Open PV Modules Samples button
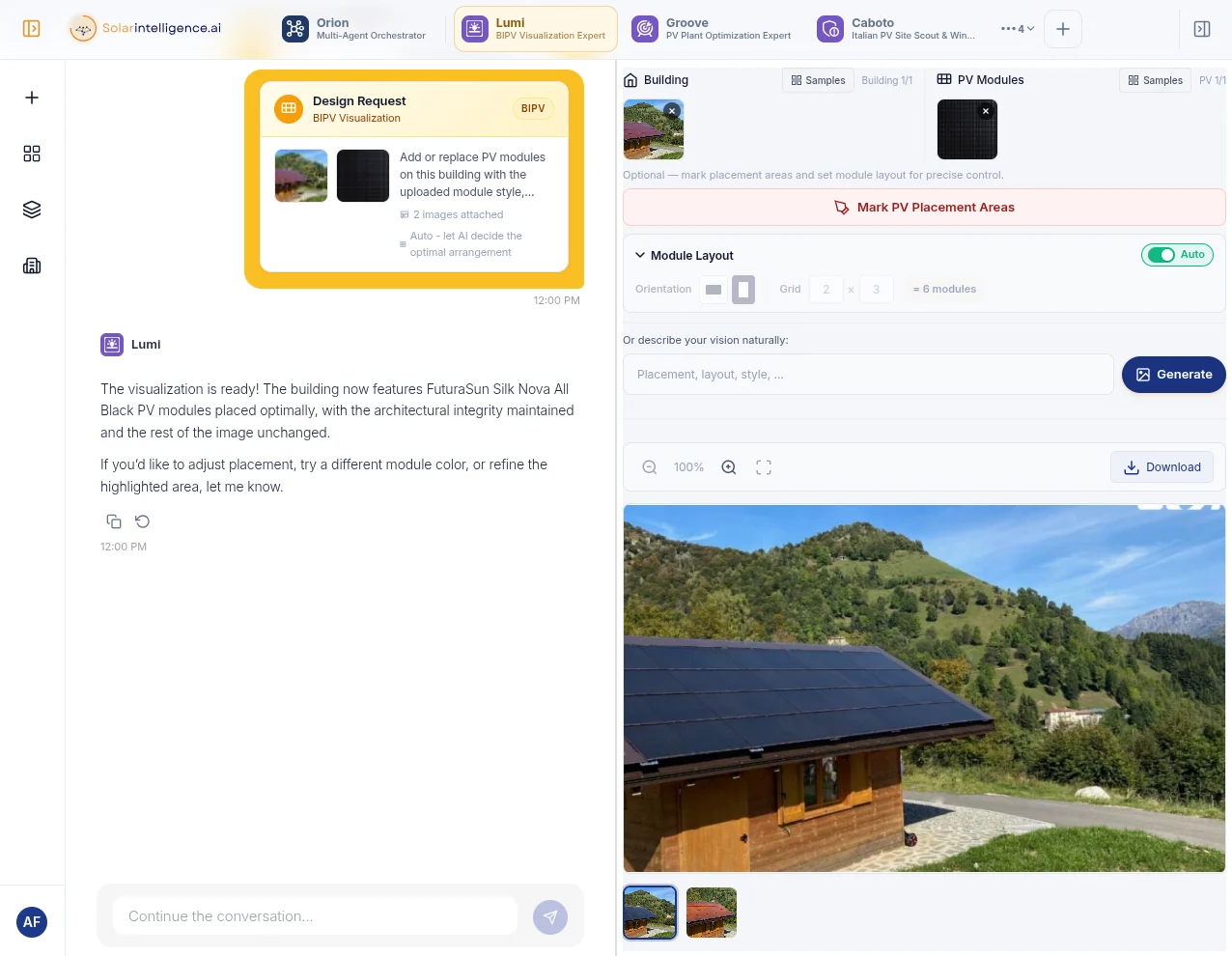 pyautogui.click(x=1155, y=80)
